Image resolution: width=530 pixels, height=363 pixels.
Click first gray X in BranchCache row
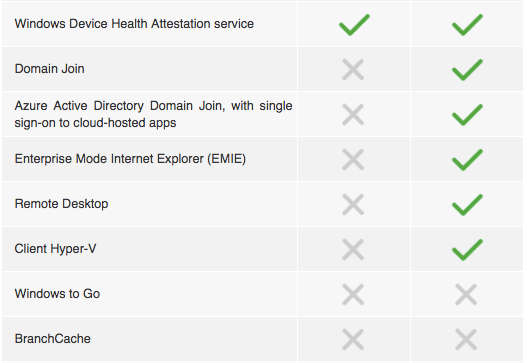[353, 339]
